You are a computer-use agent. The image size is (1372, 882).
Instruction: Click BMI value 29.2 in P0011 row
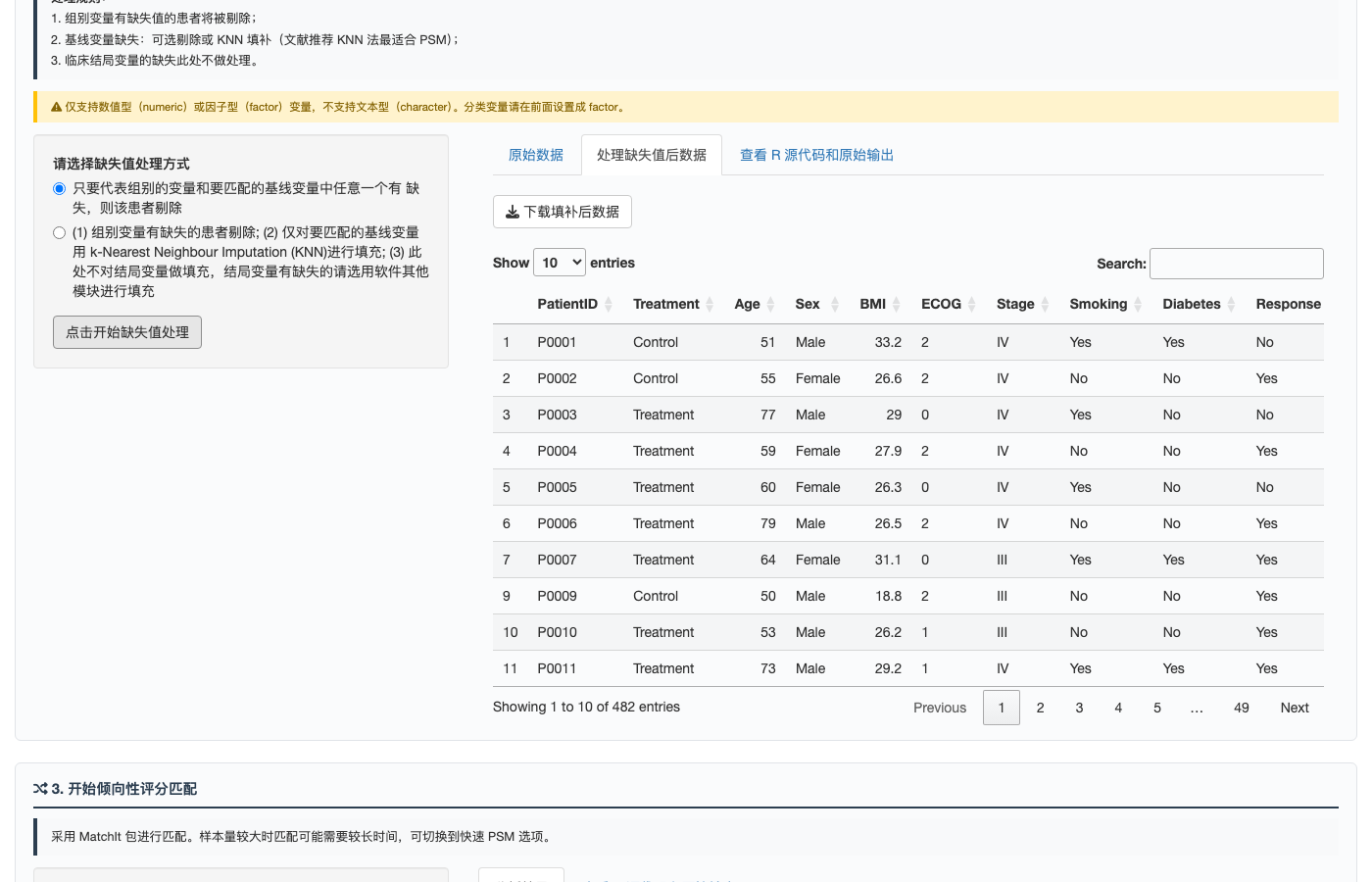[x=888, y=668]
